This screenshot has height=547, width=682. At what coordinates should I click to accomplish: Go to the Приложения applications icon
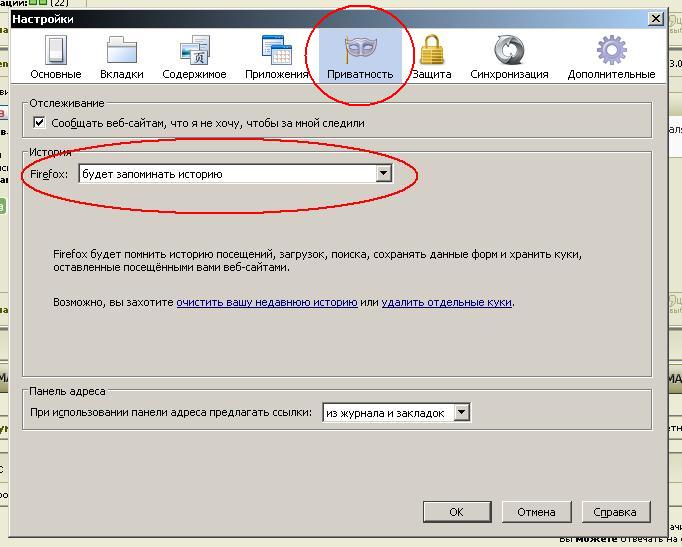[276, 49]
